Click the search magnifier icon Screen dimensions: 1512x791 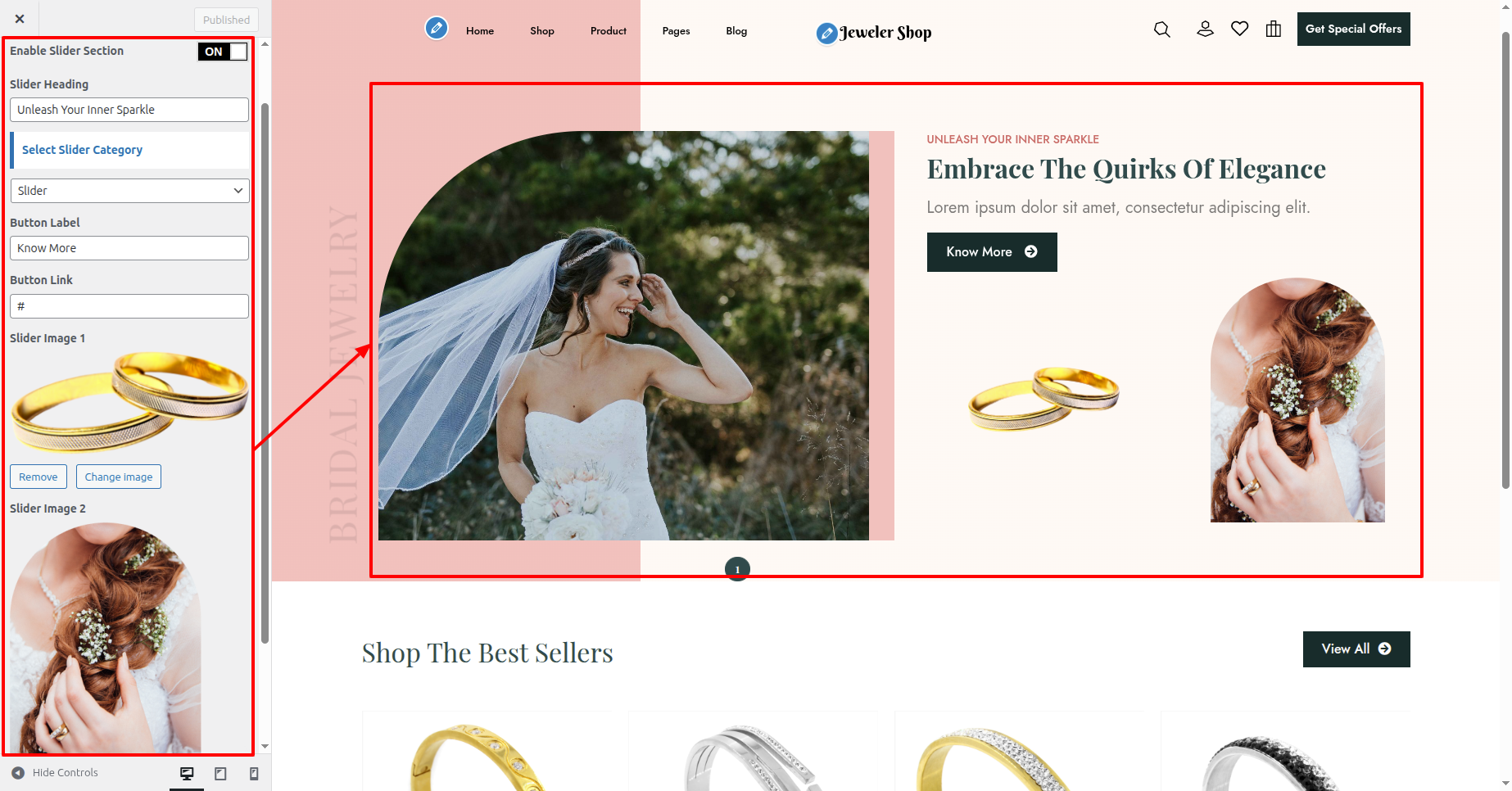point(1161,29)
